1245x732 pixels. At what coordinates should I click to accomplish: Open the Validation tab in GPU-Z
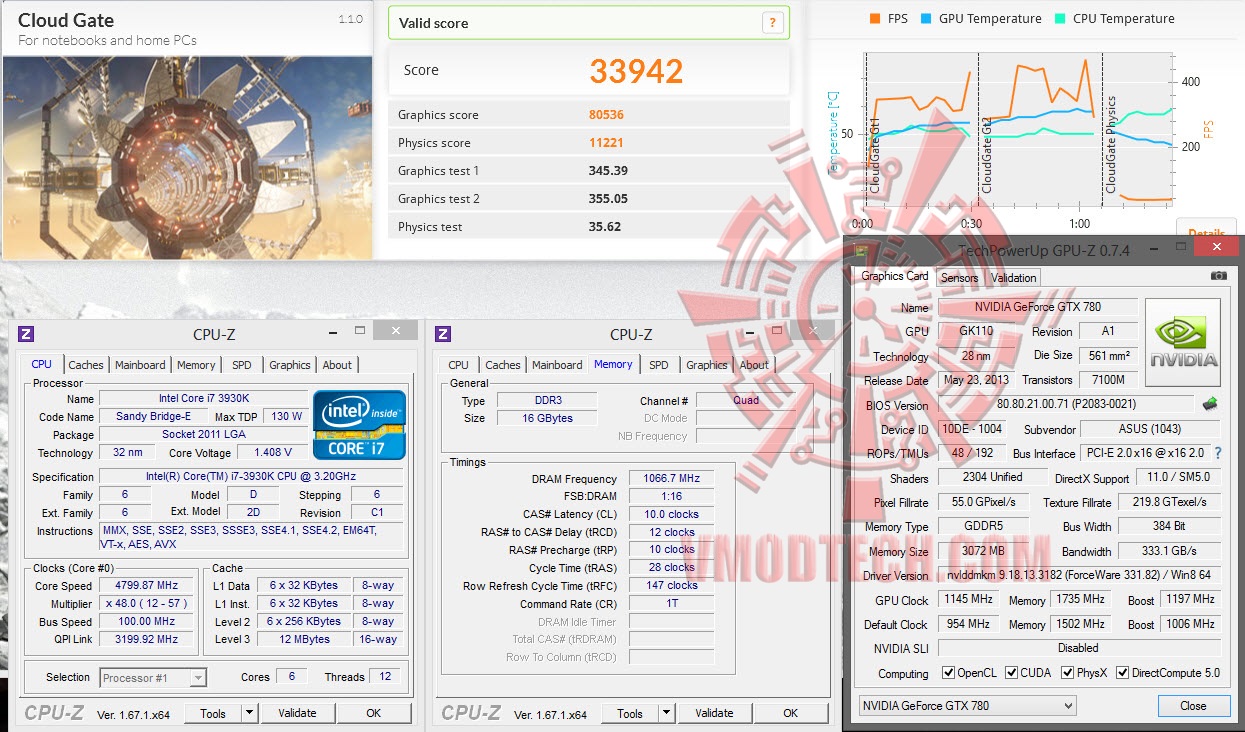[x=1013, y=278]
